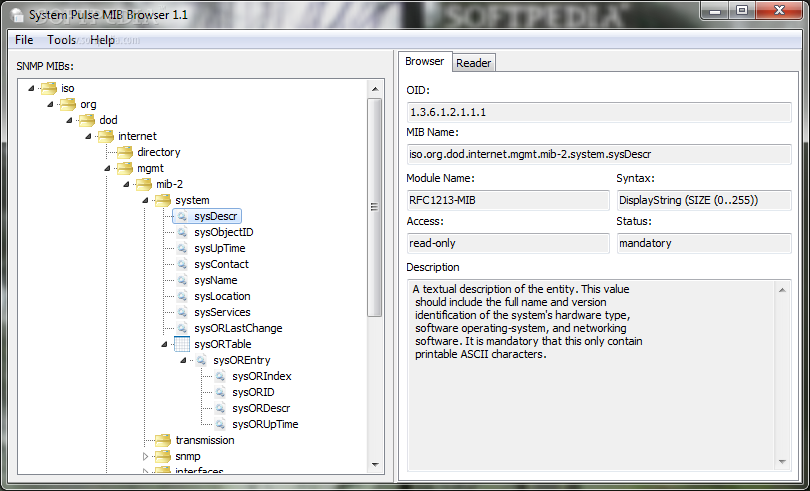Viewport: 810px width, 491px height.
Task: Select sysORUpTime tree entry
Action: coord(265,425)
